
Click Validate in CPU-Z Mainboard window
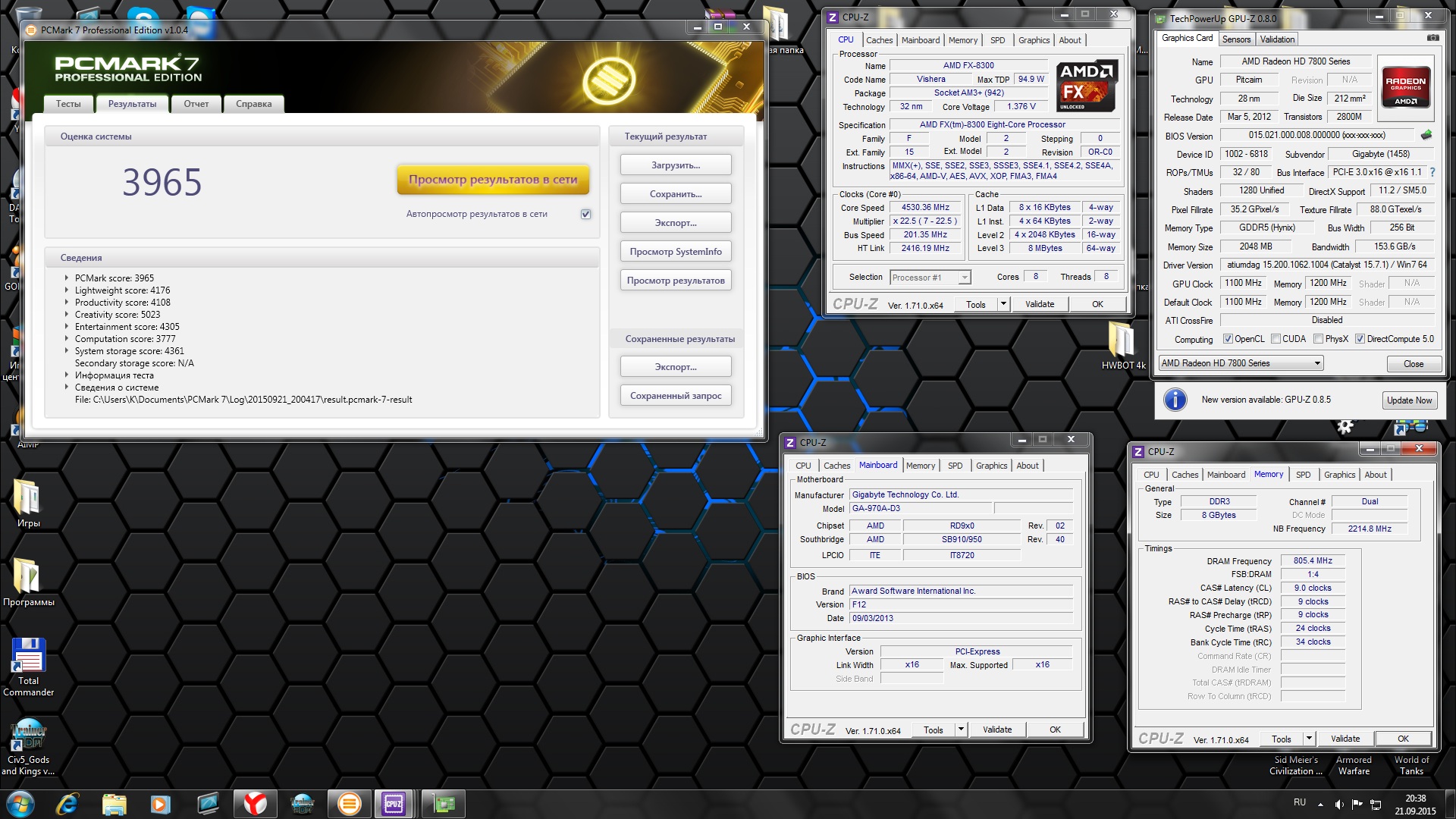click(997, 730)
